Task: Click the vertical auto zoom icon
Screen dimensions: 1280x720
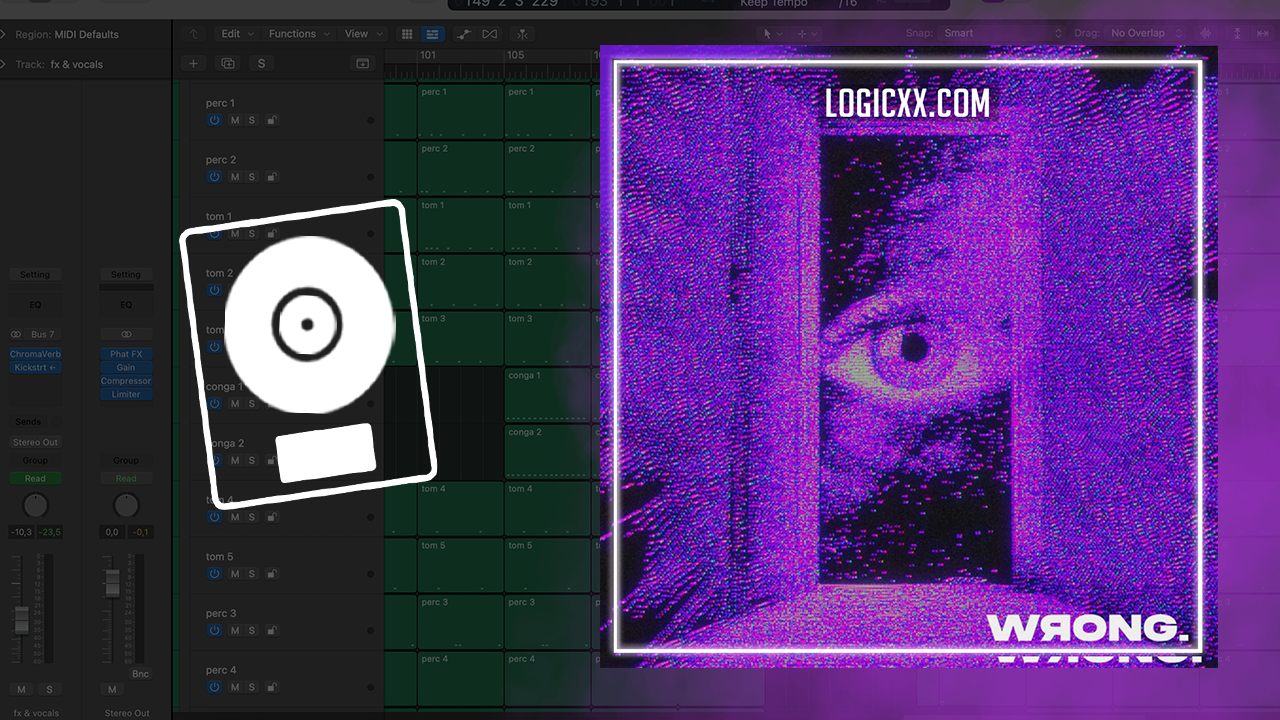Action: [1236, 34]
